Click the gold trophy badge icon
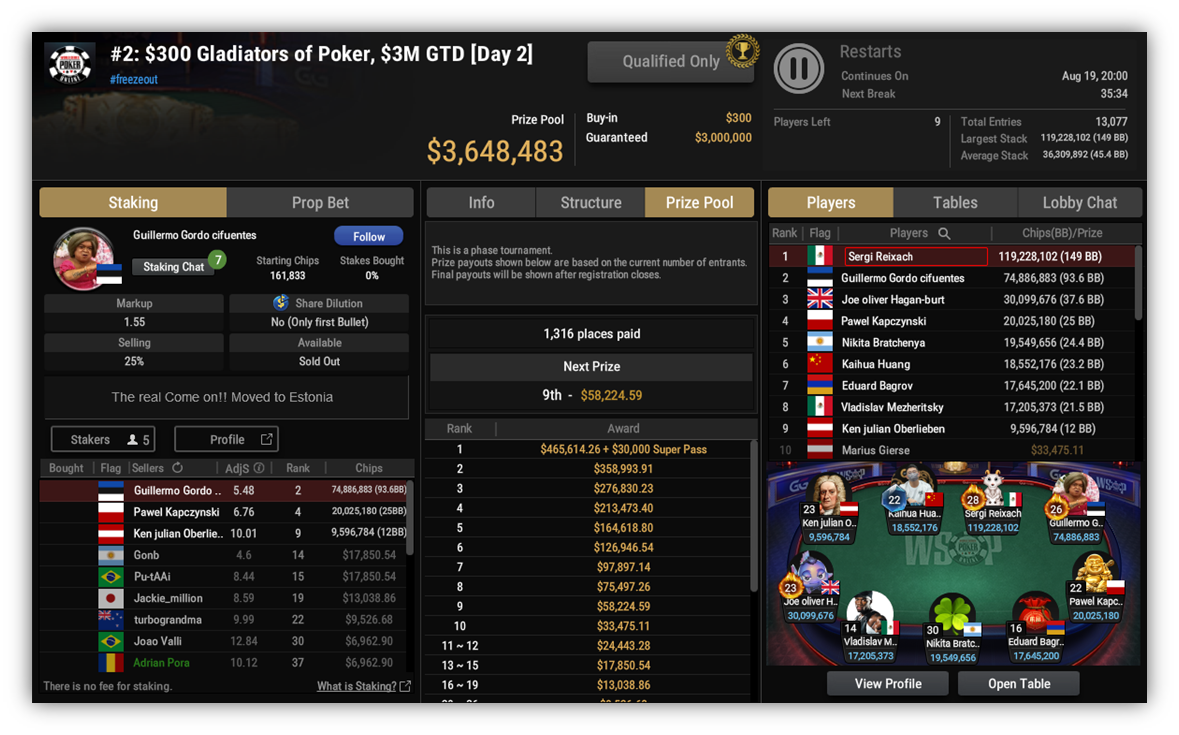 [742, 52]
